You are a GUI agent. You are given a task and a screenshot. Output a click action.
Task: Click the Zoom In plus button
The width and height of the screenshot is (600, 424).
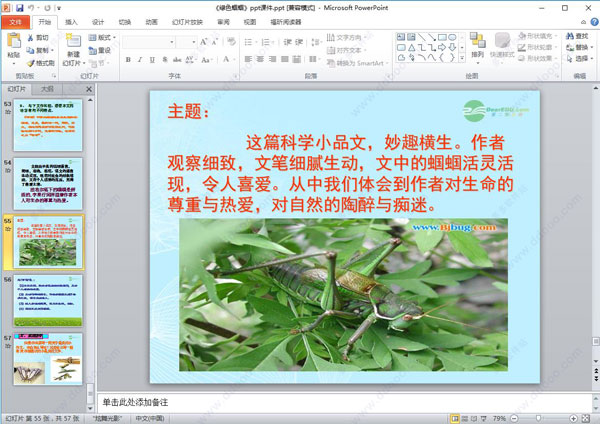click(573, 419)
